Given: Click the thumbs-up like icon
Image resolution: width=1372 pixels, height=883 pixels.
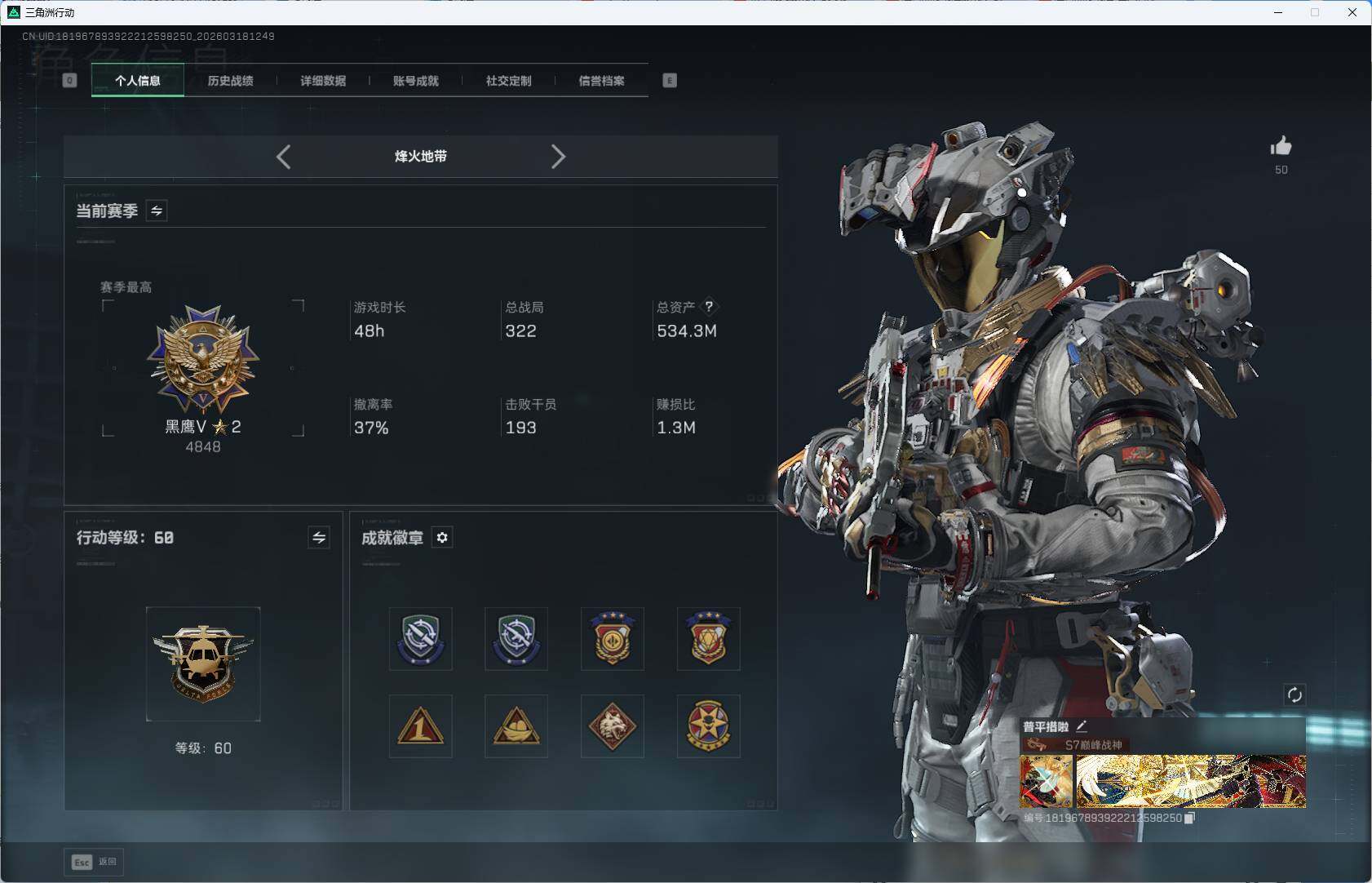Looking at the screenshot, I should [x=1281, y=147].
